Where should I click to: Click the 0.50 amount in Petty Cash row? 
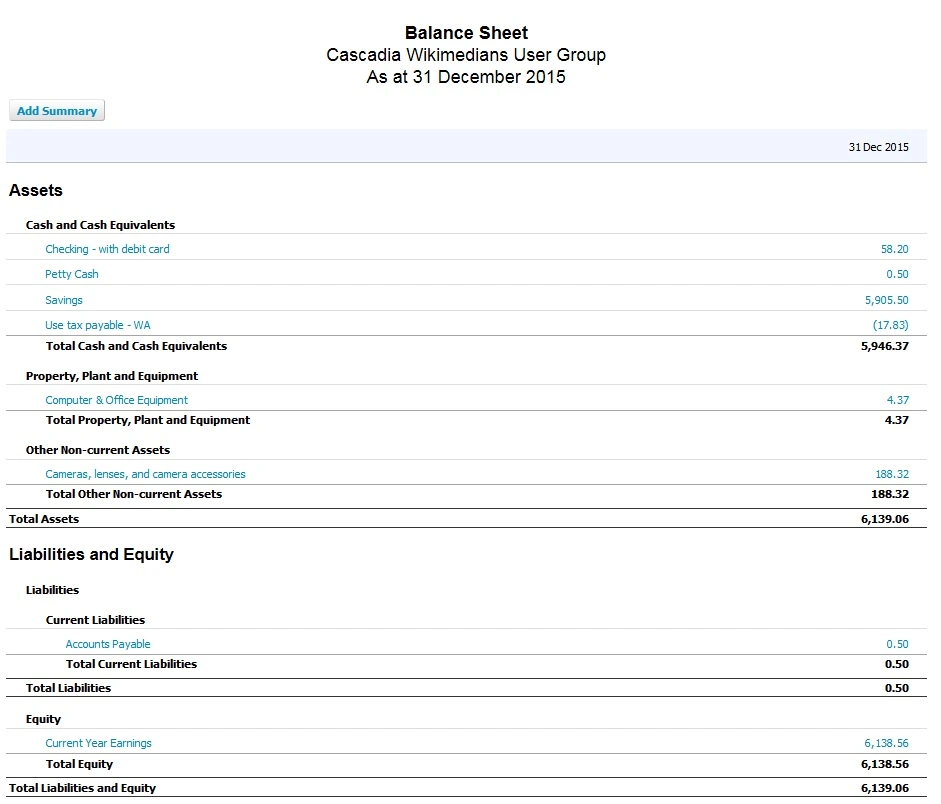897,274
